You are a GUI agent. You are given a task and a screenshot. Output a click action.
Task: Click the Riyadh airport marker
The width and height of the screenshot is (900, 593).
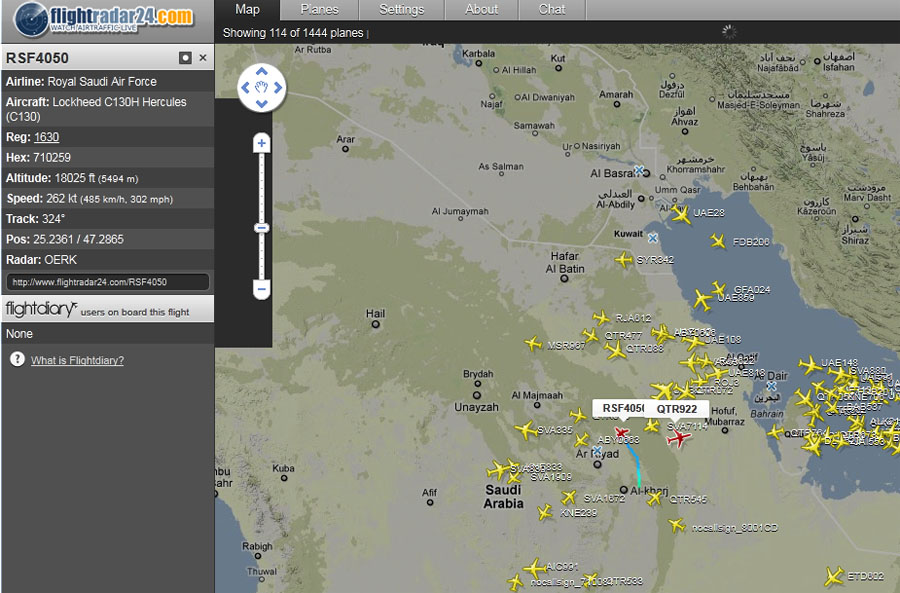[597, 451]
